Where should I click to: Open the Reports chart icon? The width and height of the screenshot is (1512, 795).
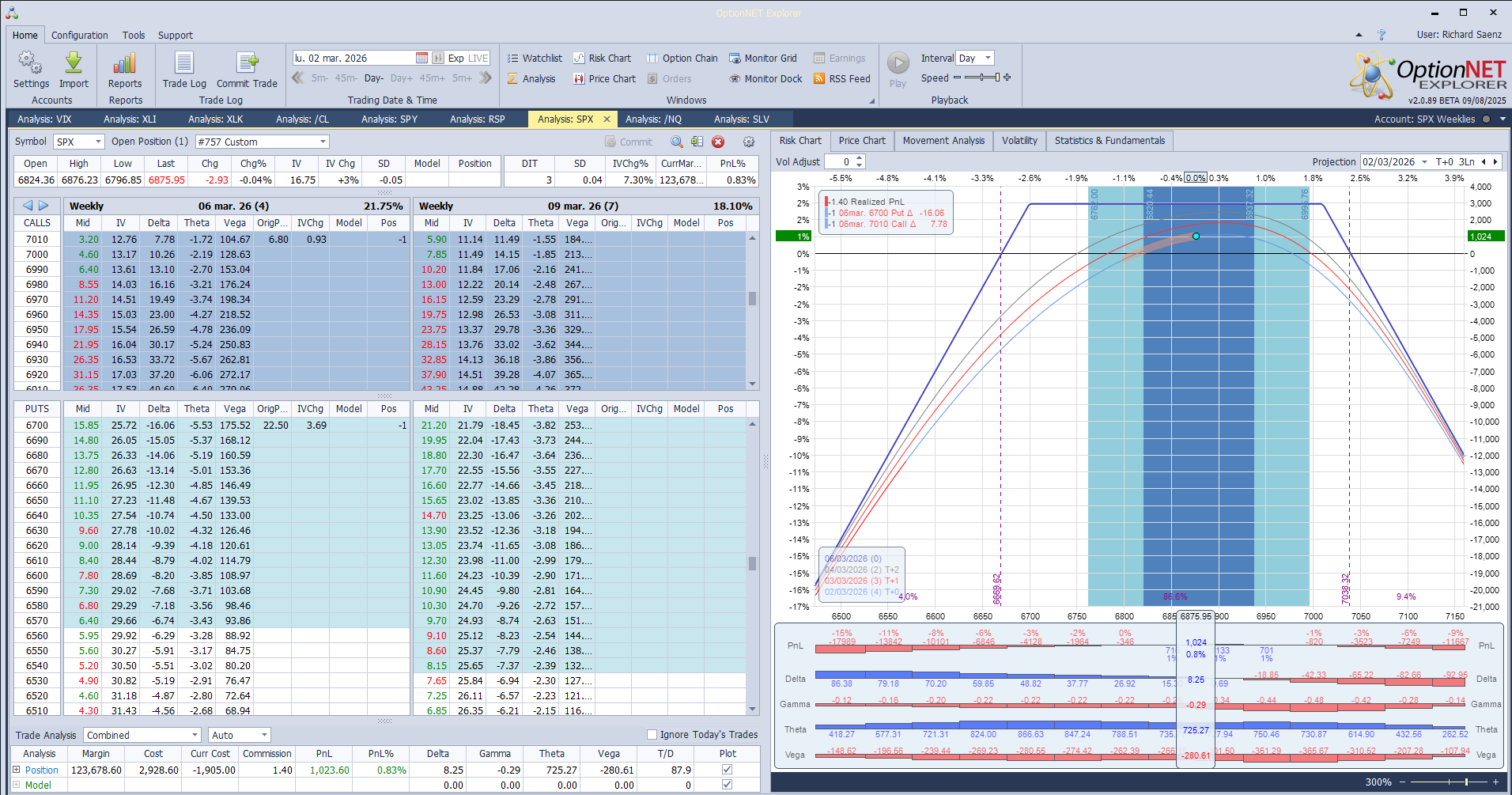pos(125,63)
